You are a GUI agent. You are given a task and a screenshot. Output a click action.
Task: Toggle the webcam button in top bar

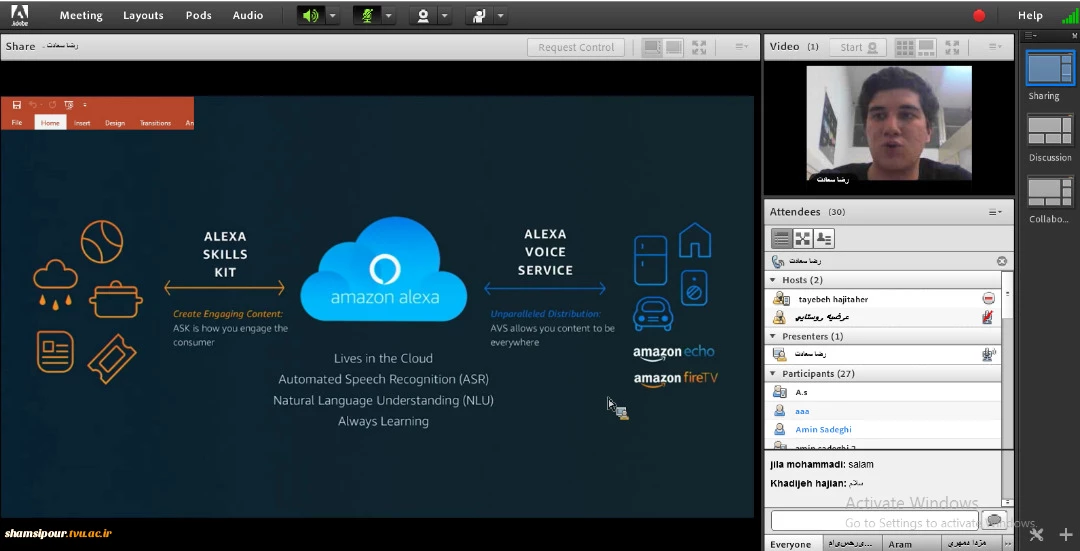(x=423, y=15)
